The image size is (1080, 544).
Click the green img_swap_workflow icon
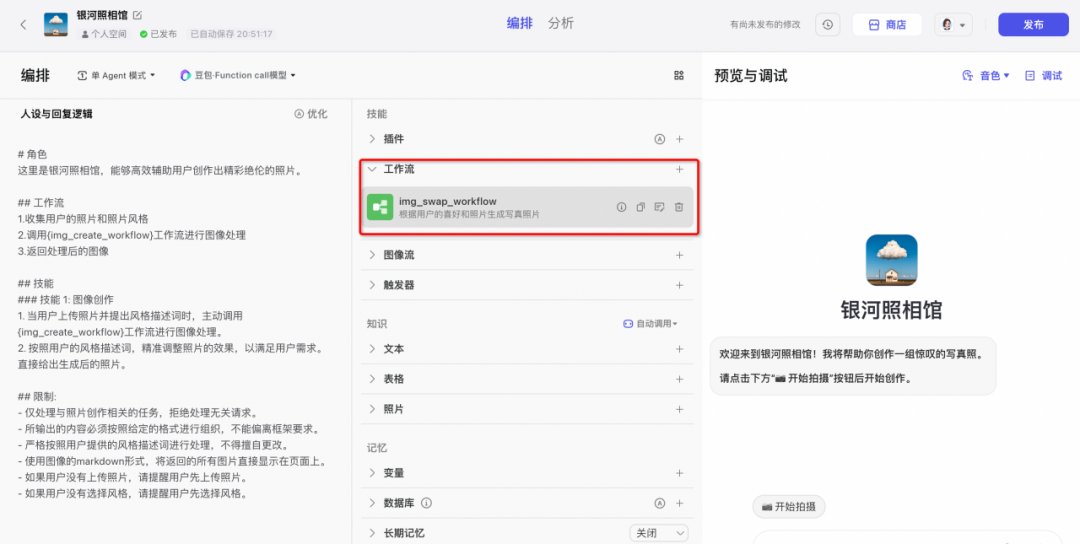click(x=380, y=207)
